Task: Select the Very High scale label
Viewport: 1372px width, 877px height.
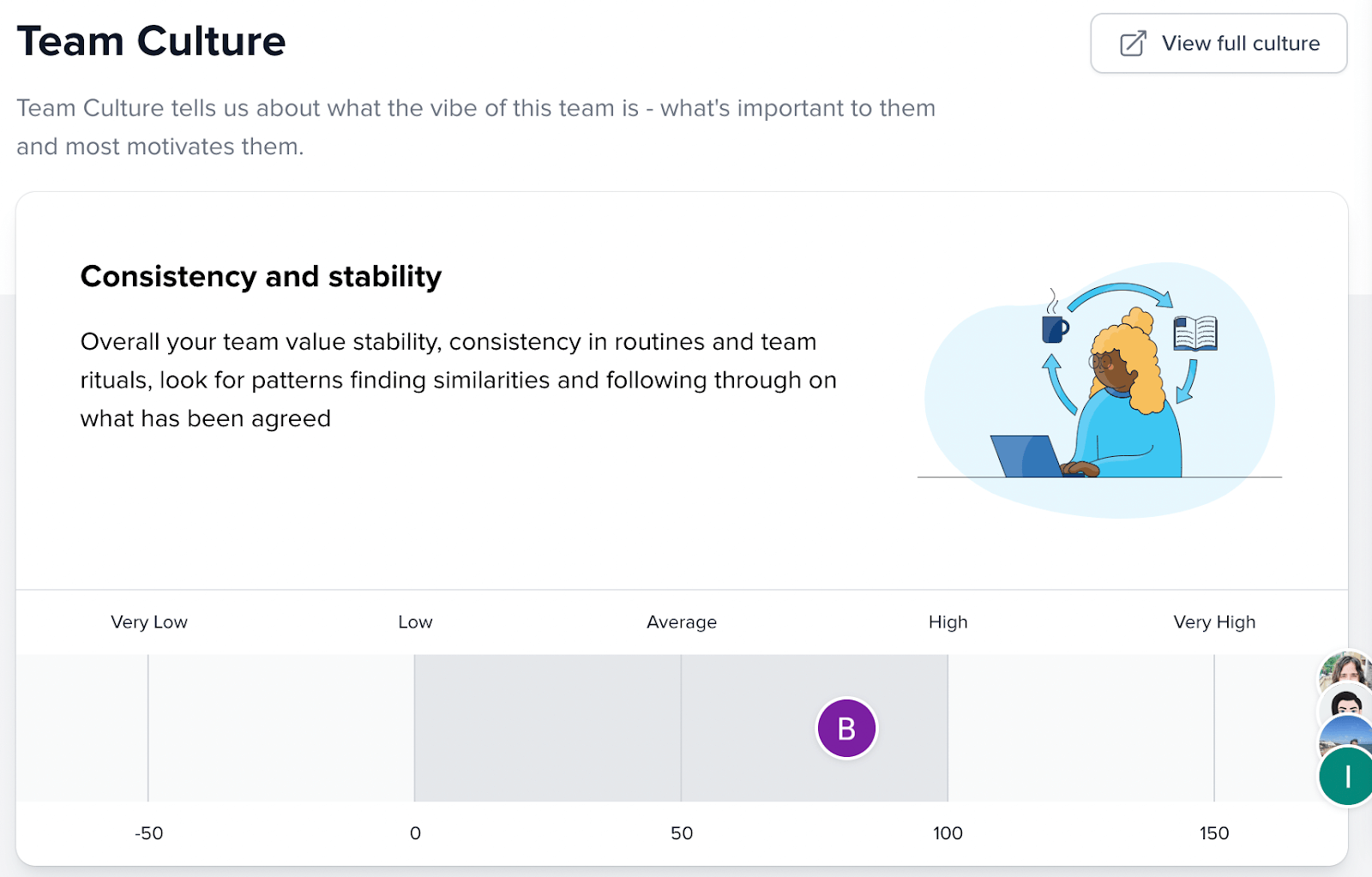Action: point(1214,622)
